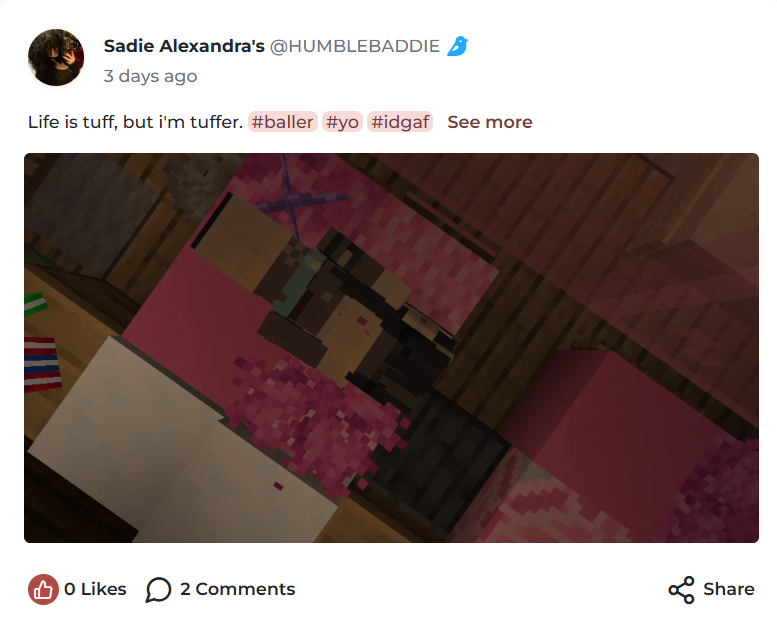The height and width of the screenshot is (627, 777).
Task: Click the striped flag at image's left edge
Action: pyautogui.click(x=42, y=364)
